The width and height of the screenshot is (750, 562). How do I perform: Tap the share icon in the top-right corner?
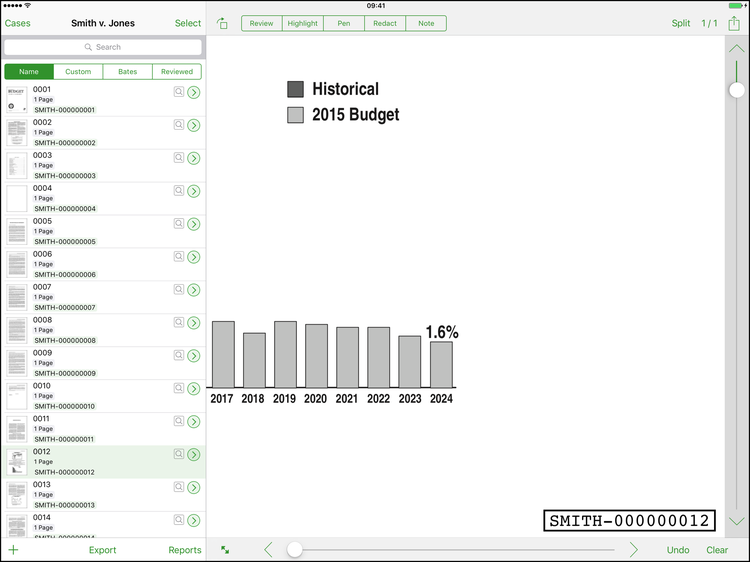734,23
